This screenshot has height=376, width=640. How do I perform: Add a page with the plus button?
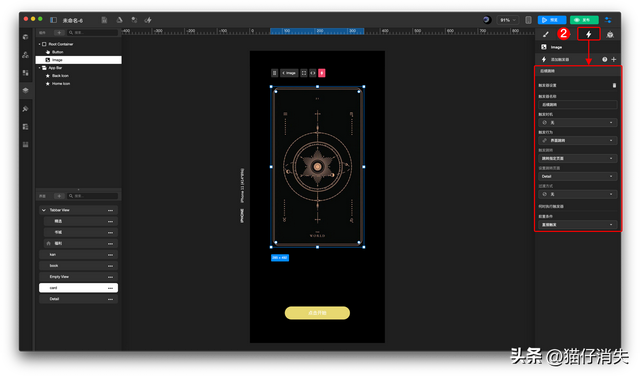tap(59, 196)
